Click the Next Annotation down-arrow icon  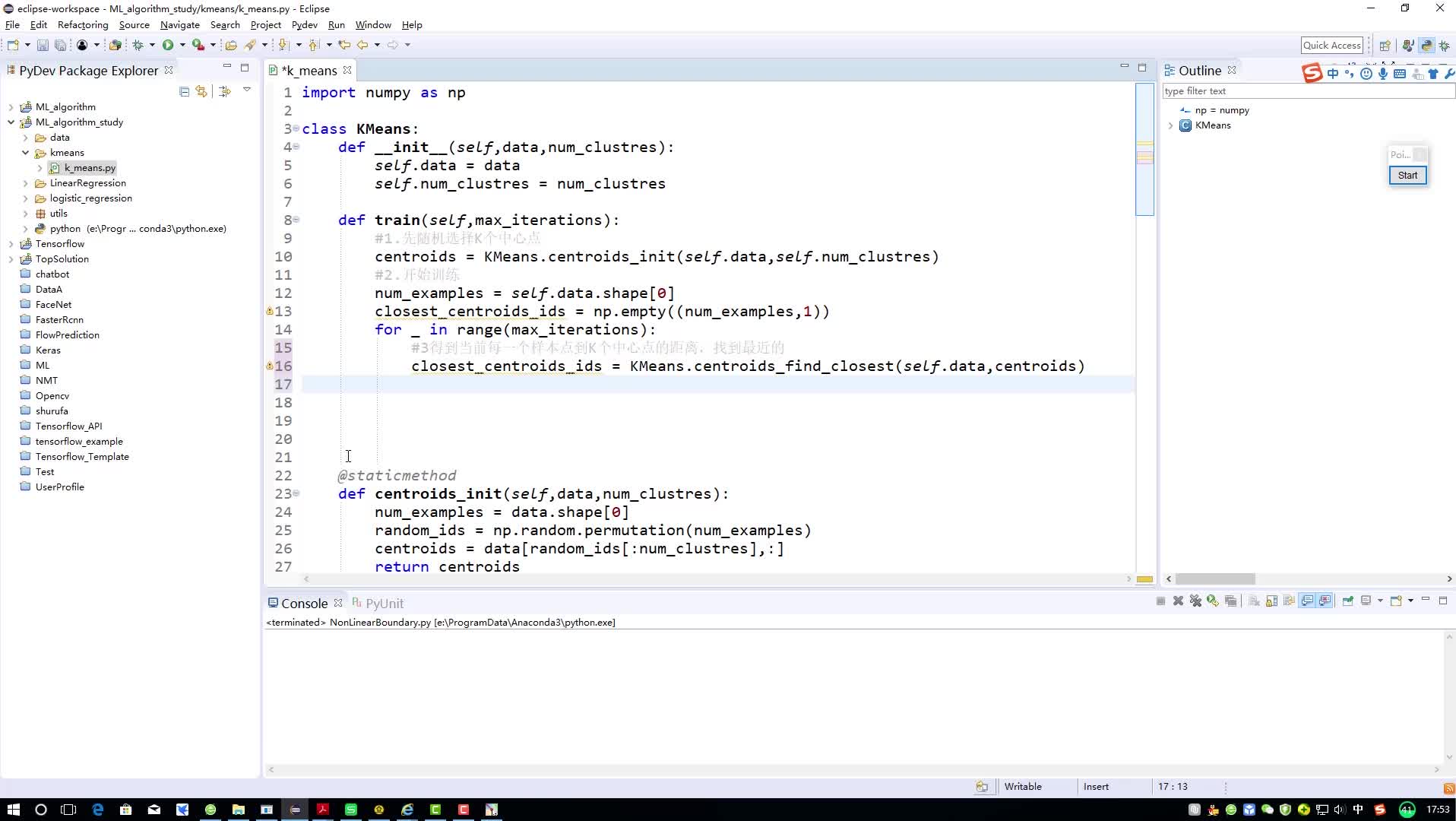[283, 45]
